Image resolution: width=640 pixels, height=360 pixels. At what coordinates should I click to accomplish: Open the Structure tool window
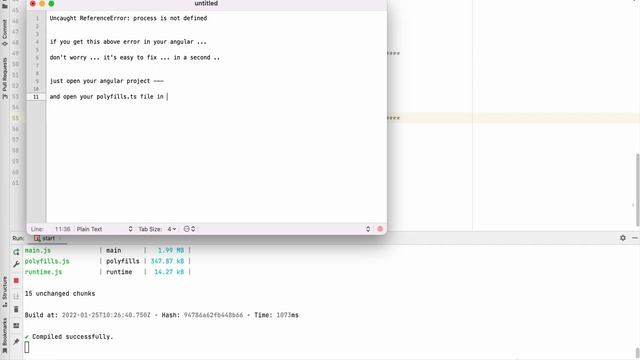tap(4, 291)
